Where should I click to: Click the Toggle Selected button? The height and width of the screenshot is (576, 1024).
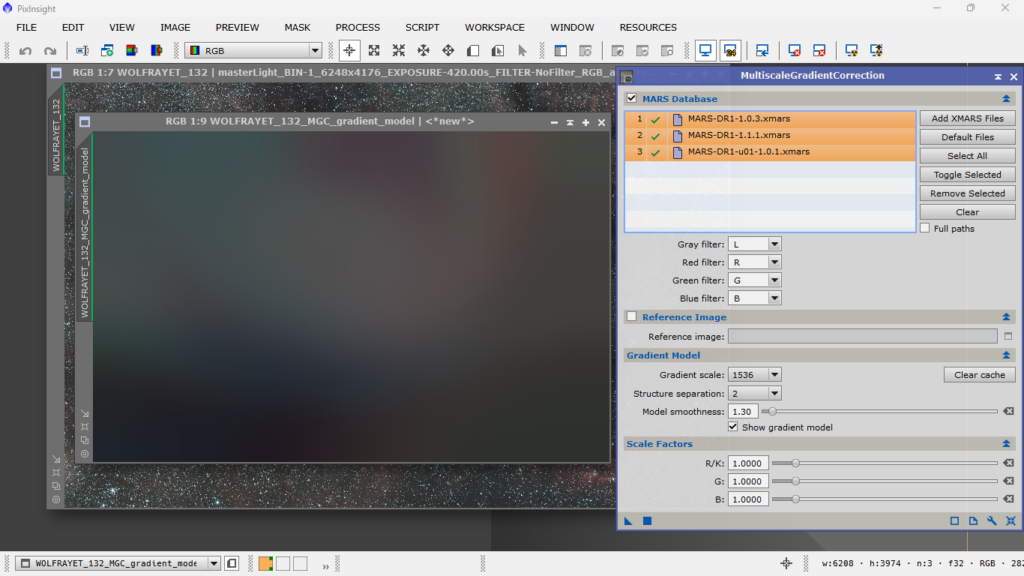pos(967,174)
